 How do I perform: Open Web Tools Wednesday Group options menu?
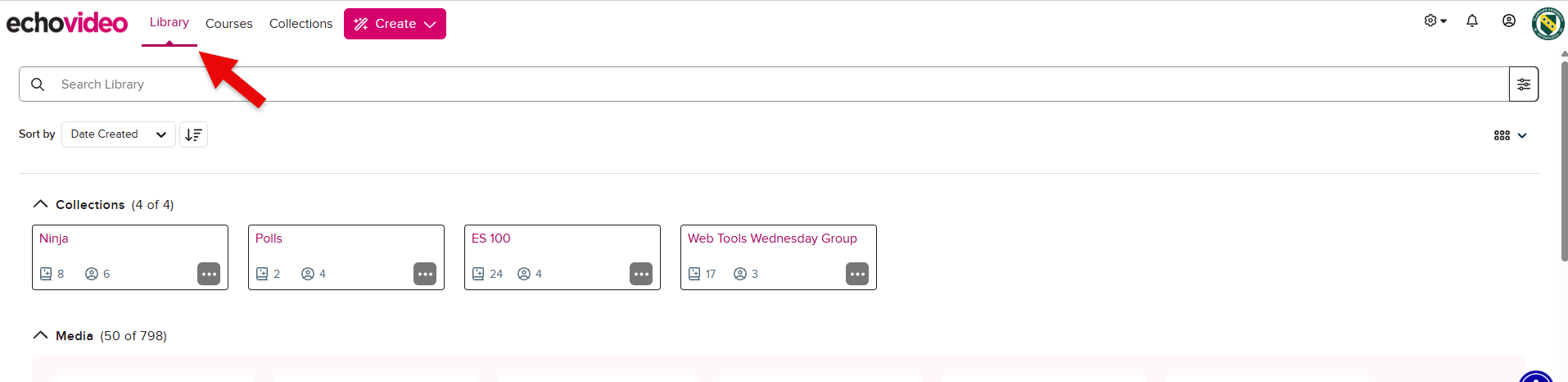pyautogui.click(x=857, y=274)
